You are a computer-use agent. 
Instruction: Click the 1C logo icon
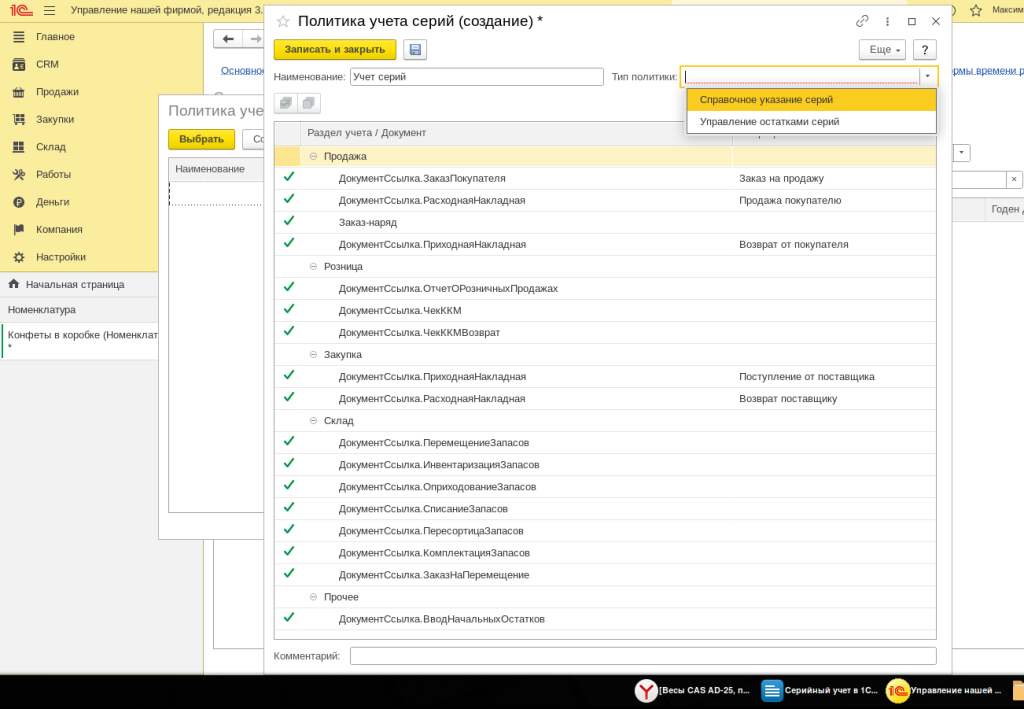click(21, 10)
